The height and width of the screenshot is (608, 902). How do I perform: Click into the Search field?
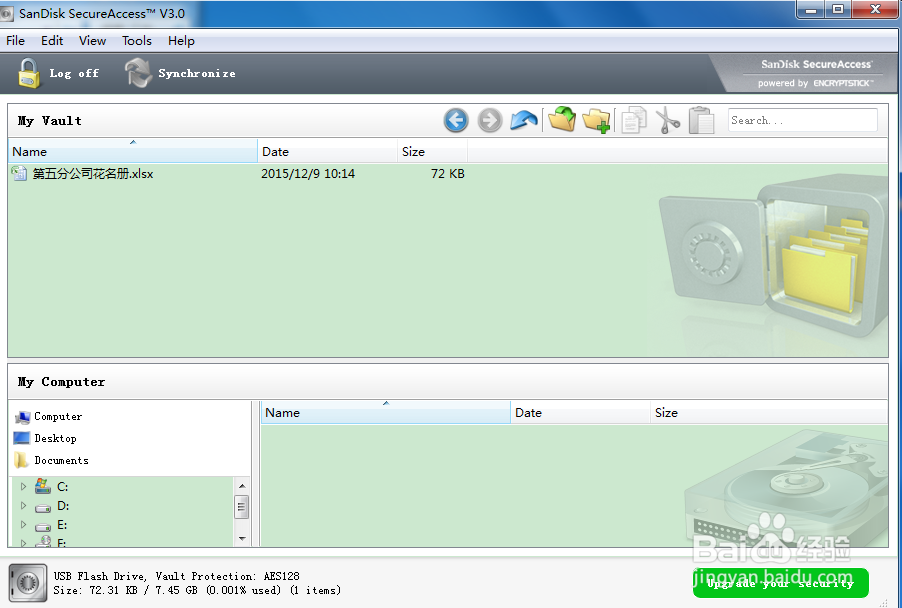[x=802, y=120]
